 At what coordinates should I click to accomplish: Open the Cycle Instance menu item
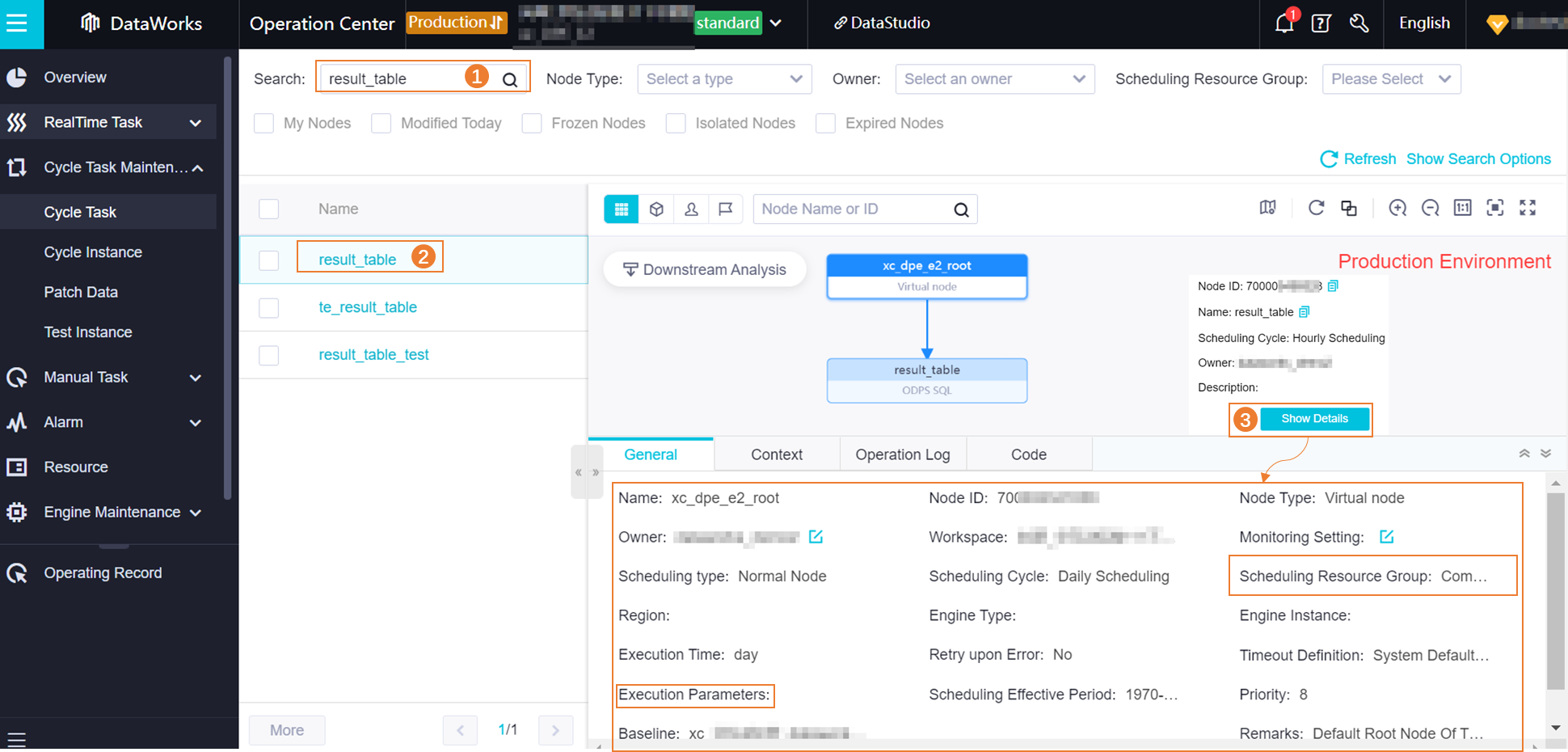[x=93, y=251]
